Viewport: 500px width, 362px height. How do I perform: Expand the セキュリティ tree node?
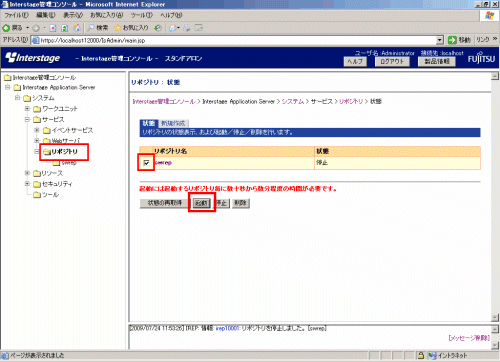tap(27, 184)
